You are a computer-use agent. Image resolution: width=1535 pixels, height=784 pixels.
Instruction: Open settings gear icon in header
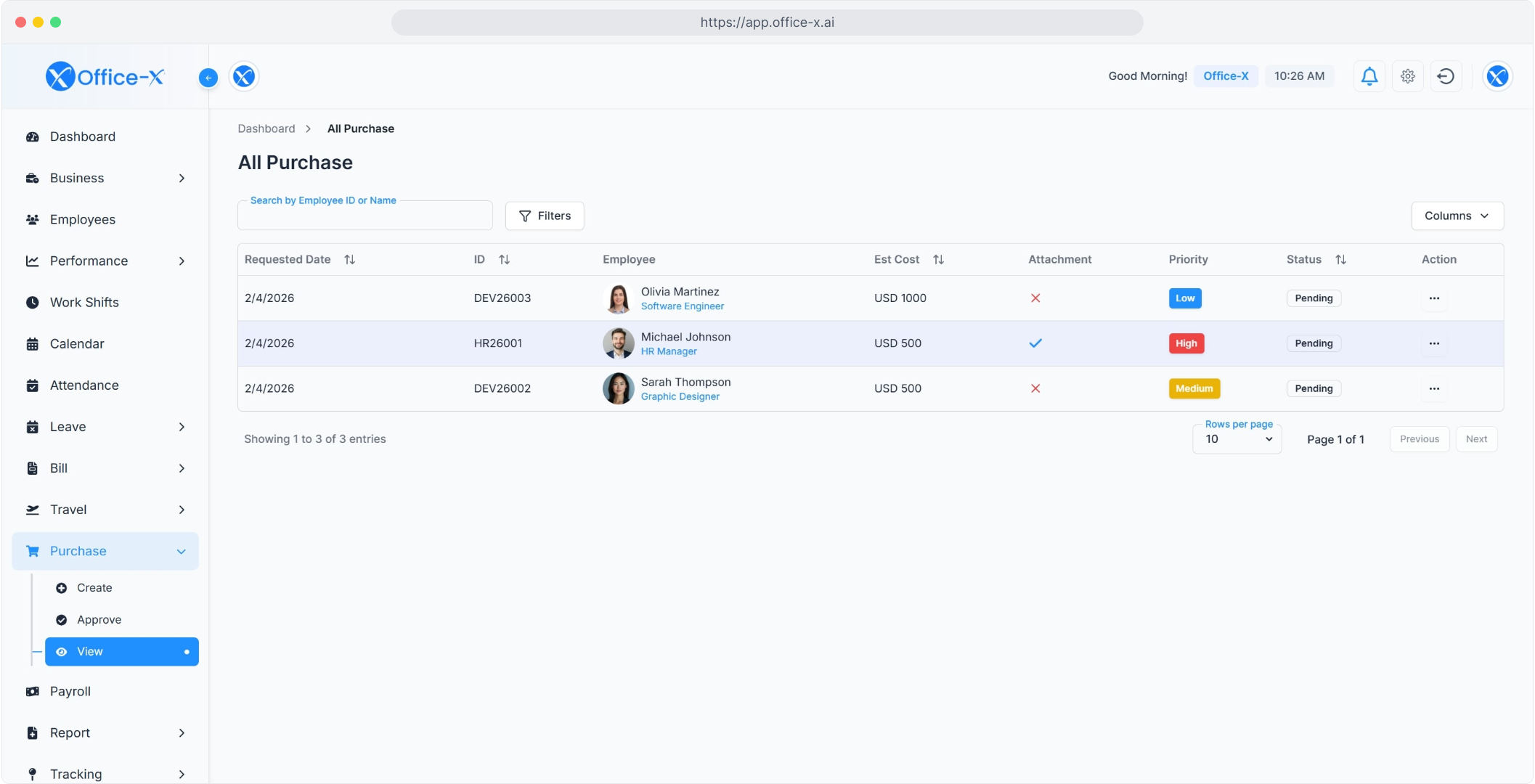tap(1408, 76)
